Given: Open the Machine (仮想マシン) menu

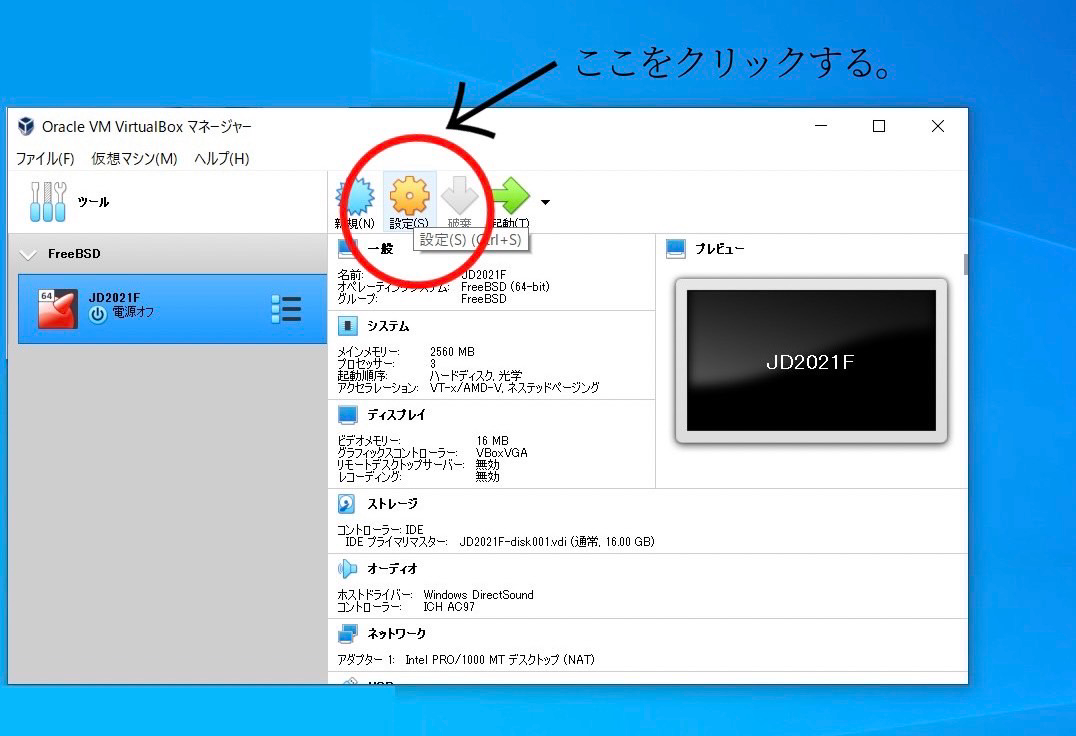Looking at the screenshot, I should 134,159.
